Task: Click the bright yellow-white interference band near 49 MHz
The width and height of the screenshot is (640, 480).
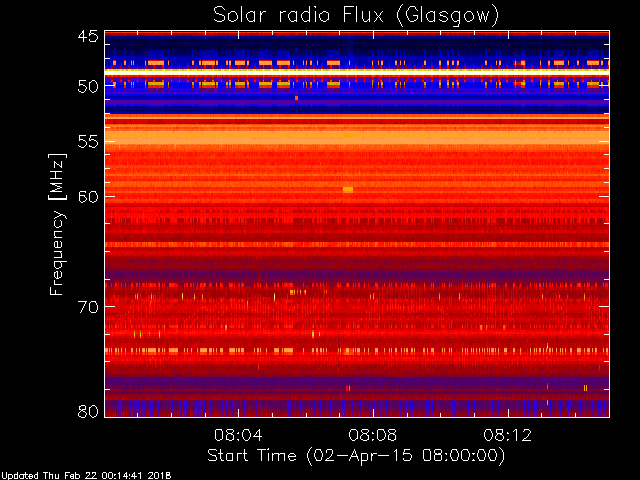Action: pos(357,71)
